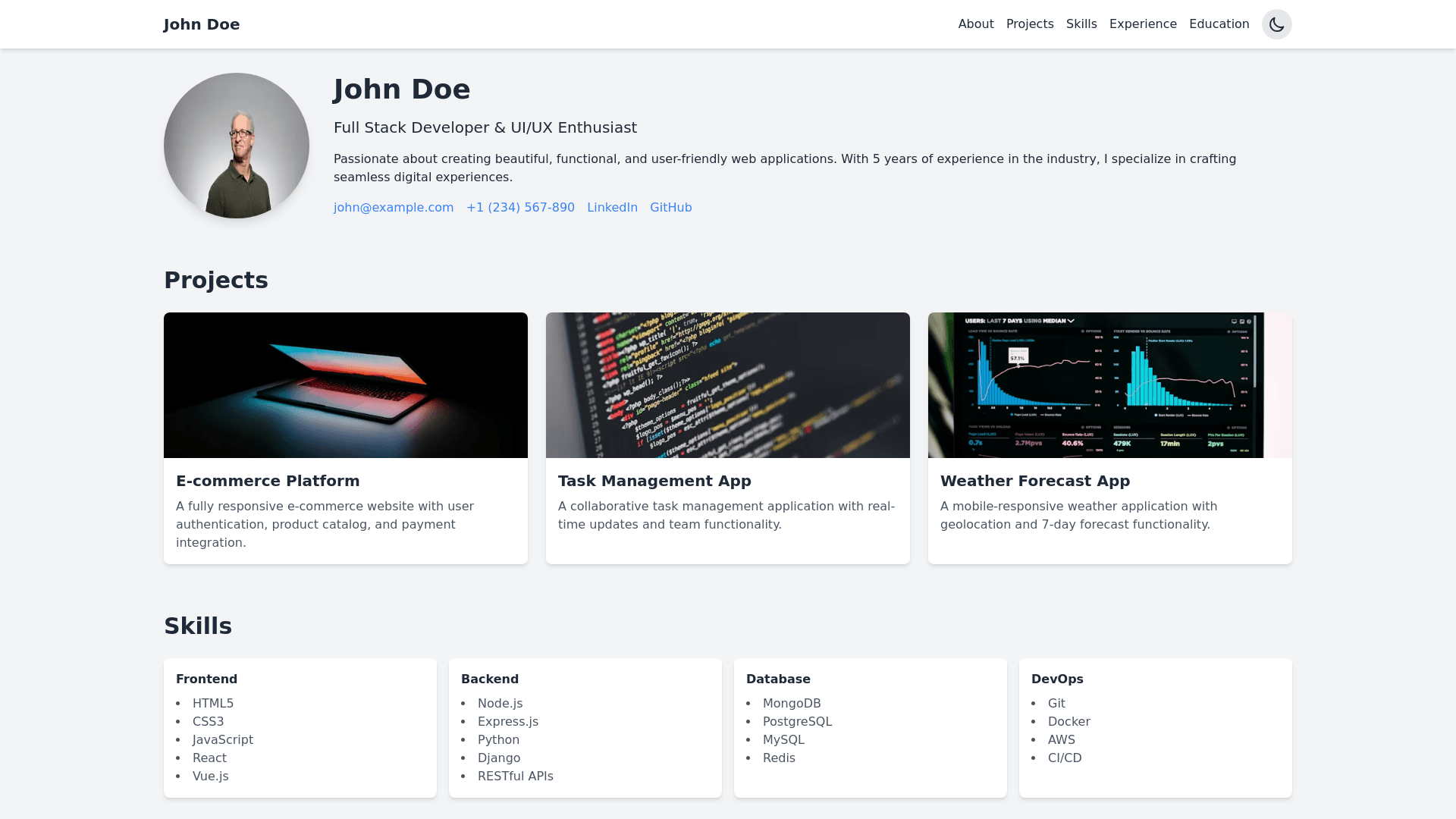Image resolution: width=1456 pixels, height=819 pixels.
Task: Click the Task Management App project title
Action: click(x=654, y=481)
